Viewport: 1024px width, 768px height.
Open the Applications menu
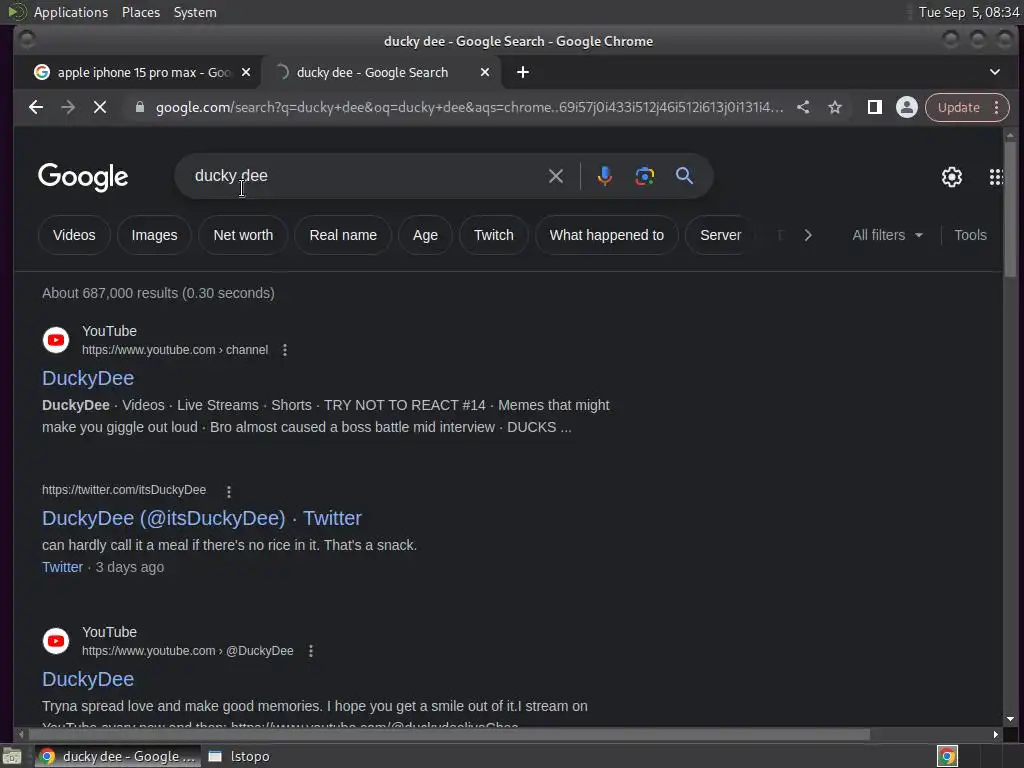pyautogui.click(x=71, y=12)
